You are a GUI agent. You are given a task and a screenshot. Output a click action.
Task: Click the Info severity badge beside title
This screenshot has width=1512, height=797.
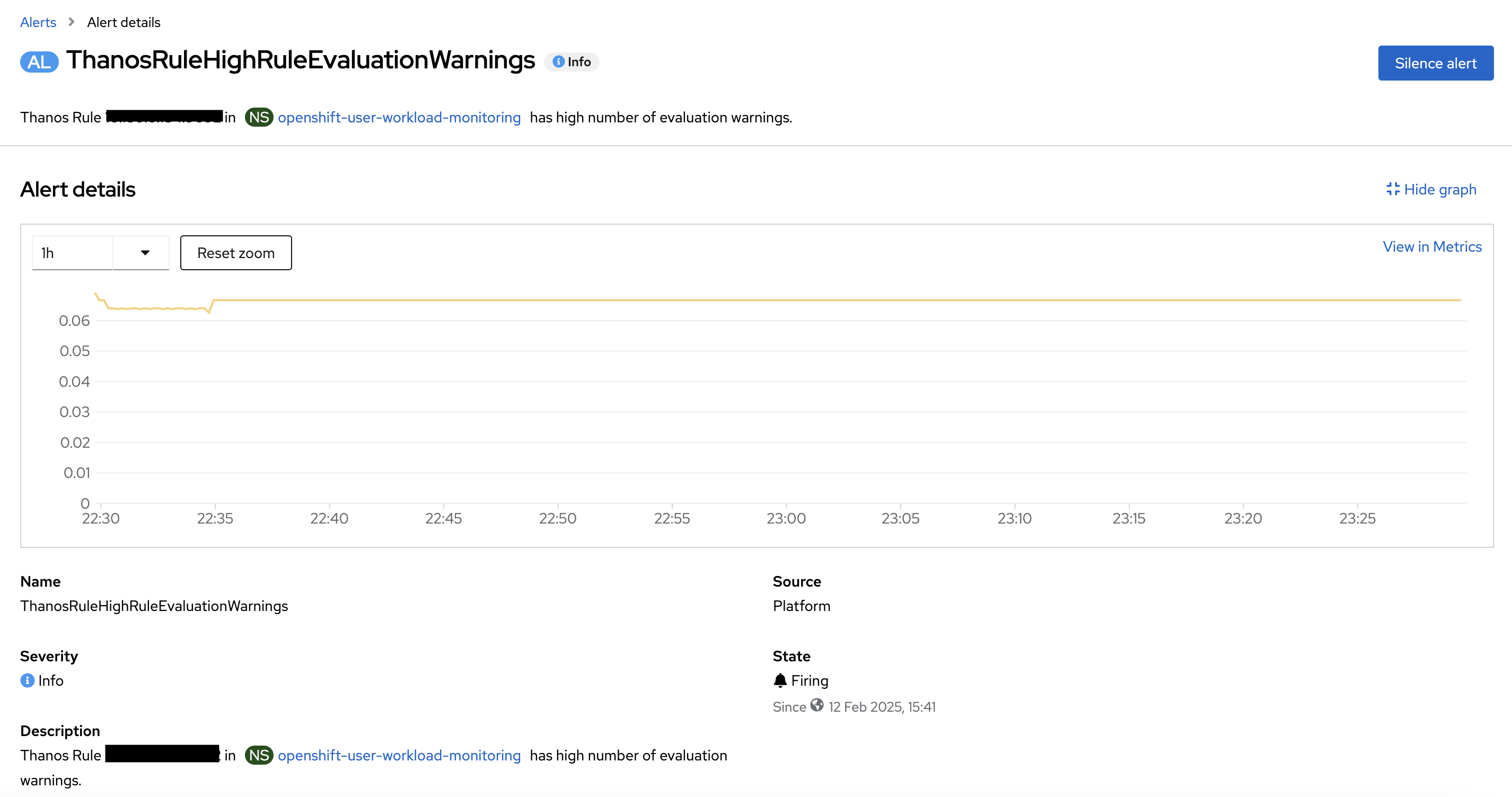(x=571, y=61)
